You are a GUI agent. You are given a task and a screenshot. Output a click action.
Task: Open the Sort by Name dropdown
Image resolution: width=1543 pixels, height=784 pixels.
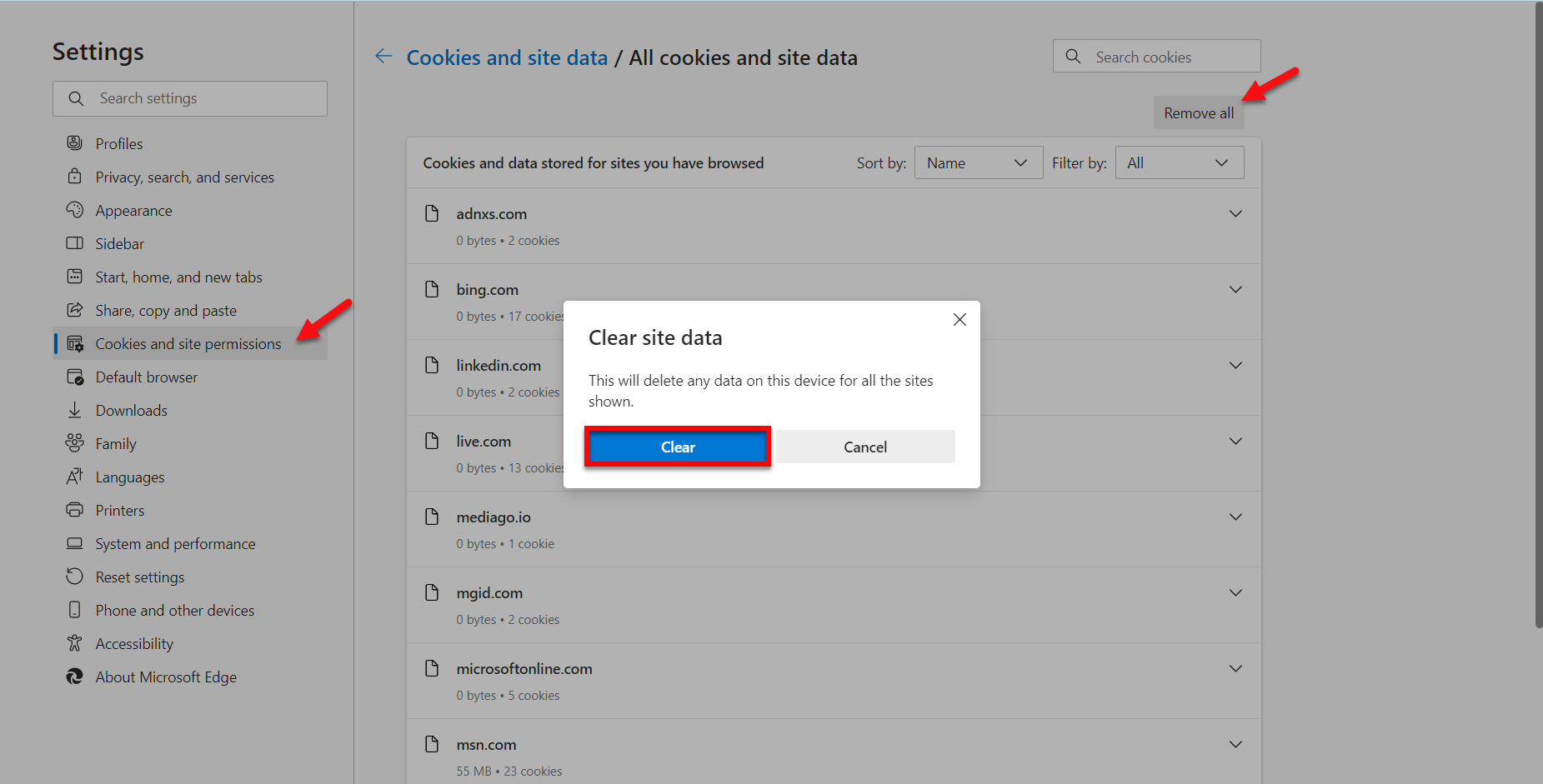coord(978,163)
